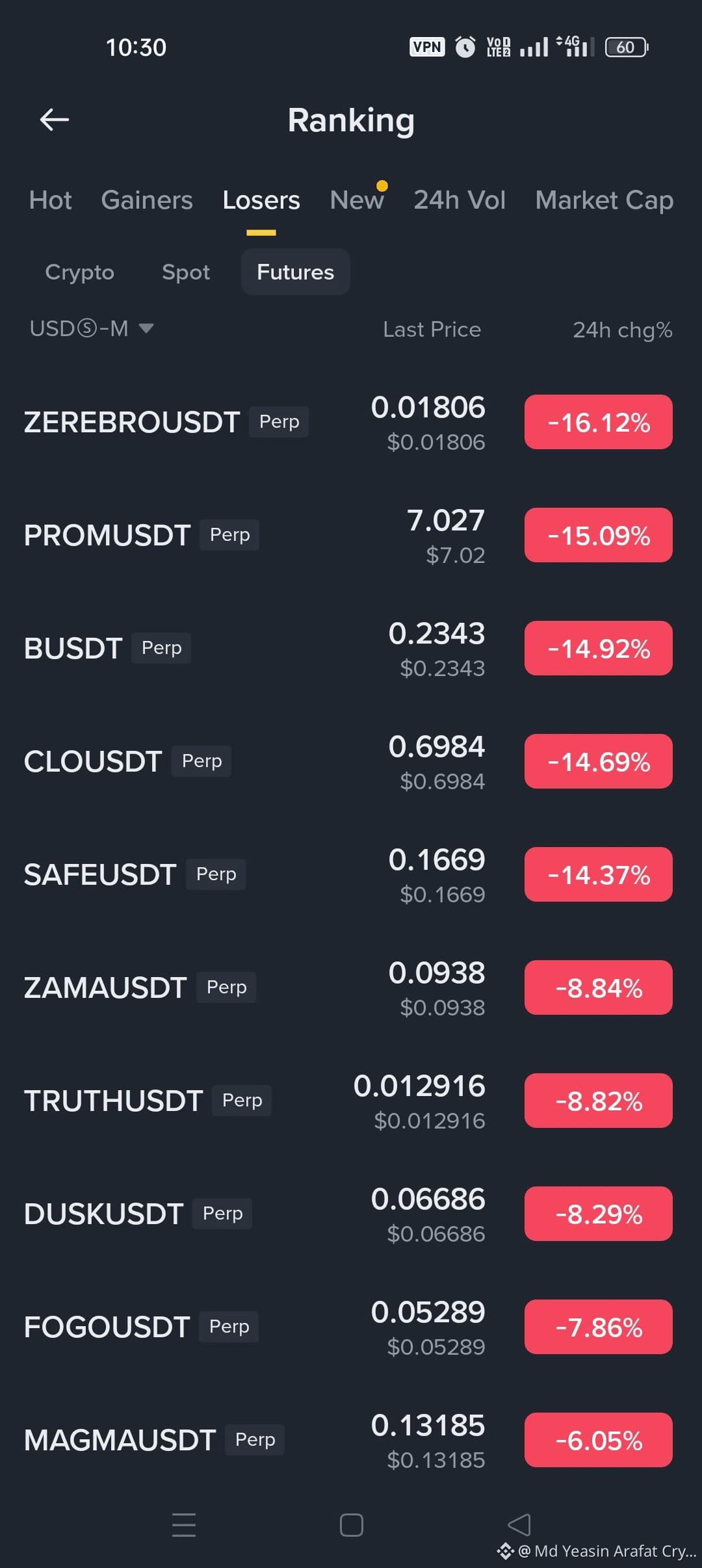Tap the back arrow icon
Viewport: 702px width, 1568px height.
[x=55, y=120]
